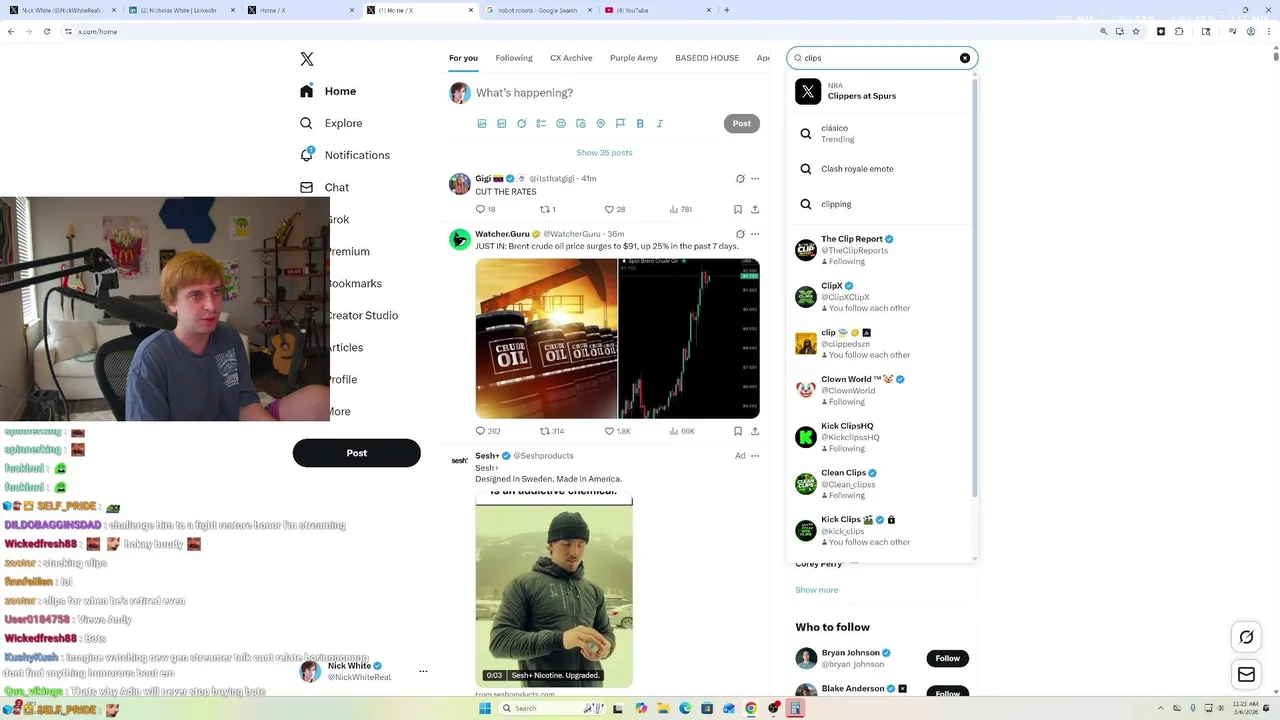Screen dimensions: 1280x720
Task: Repost Gigi's CUT THE RATES post
Action: (545, 210)
